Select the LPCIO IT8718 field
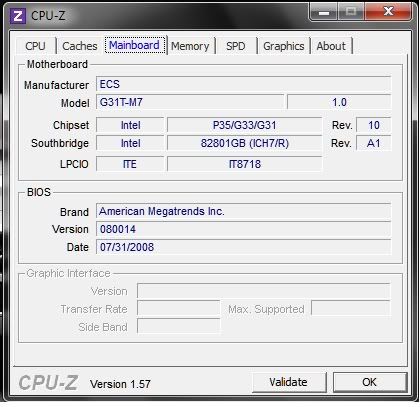Screen dimensions: 420x407 [x=244, y=164]
